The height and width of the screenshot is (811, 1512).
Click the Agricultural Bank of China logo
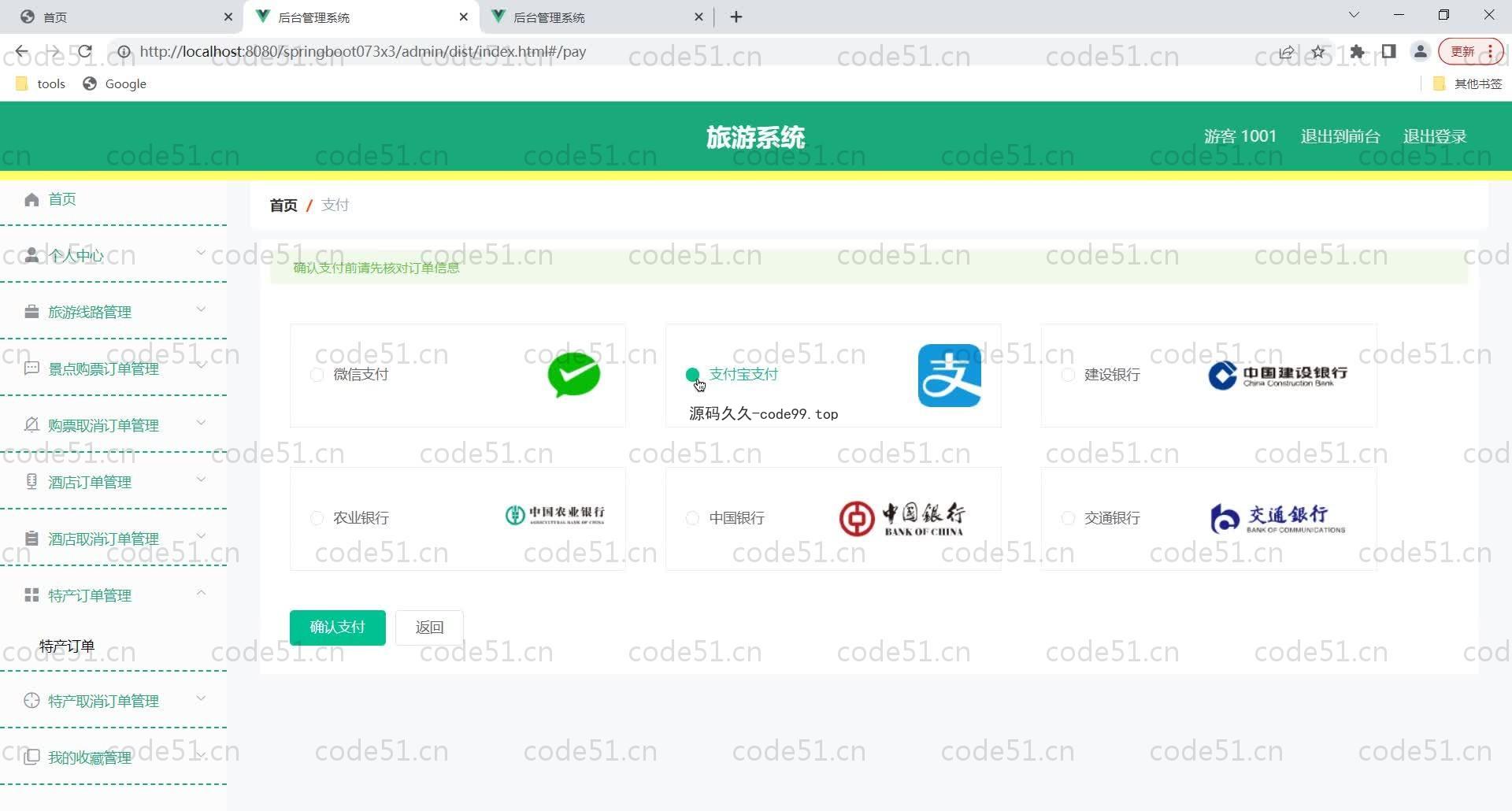(555, 515)
